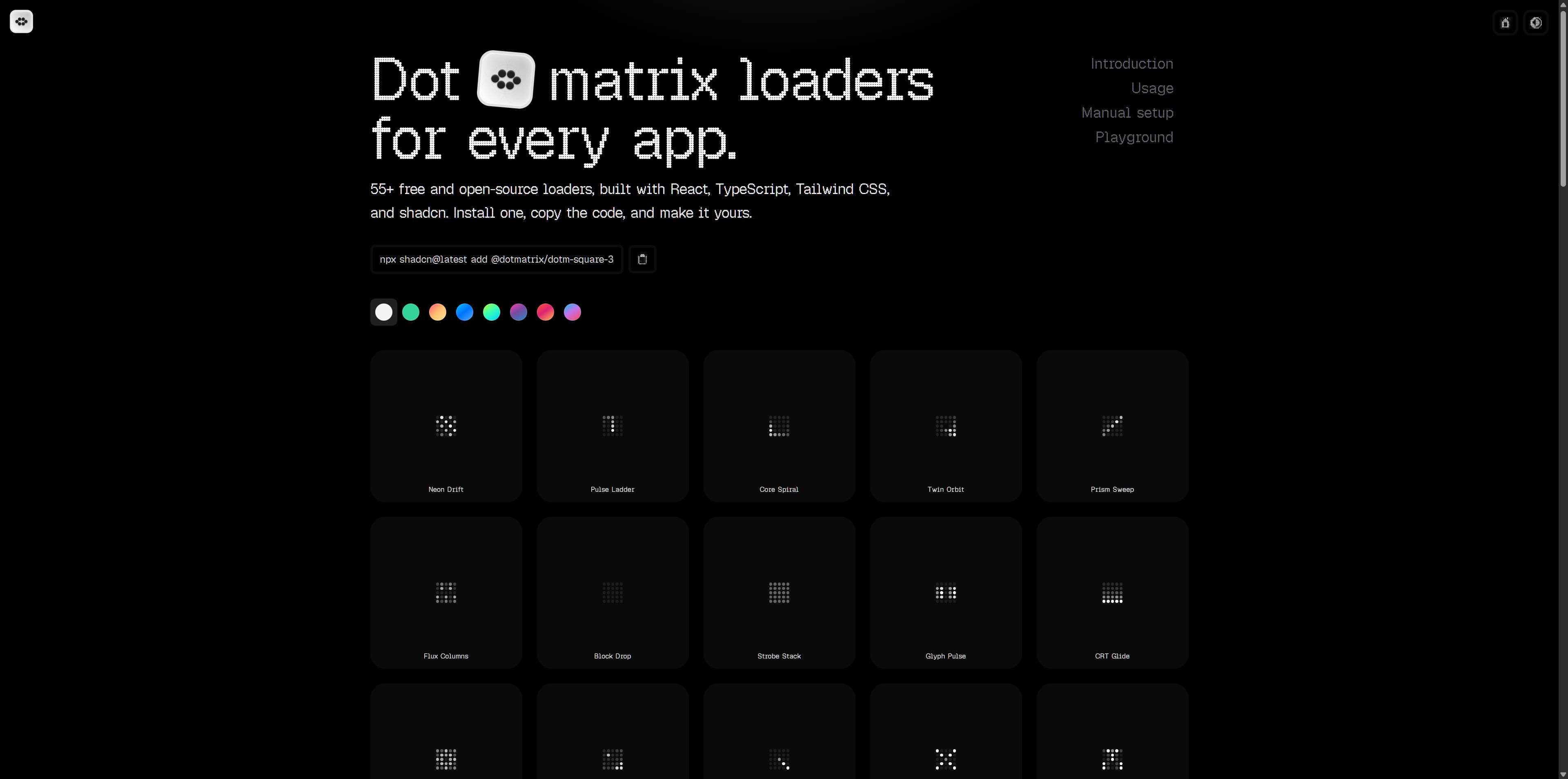Click the Prism Sweep dot animation icon
This screenshot has height=779, width=1568.
[x=1112, y=426]
